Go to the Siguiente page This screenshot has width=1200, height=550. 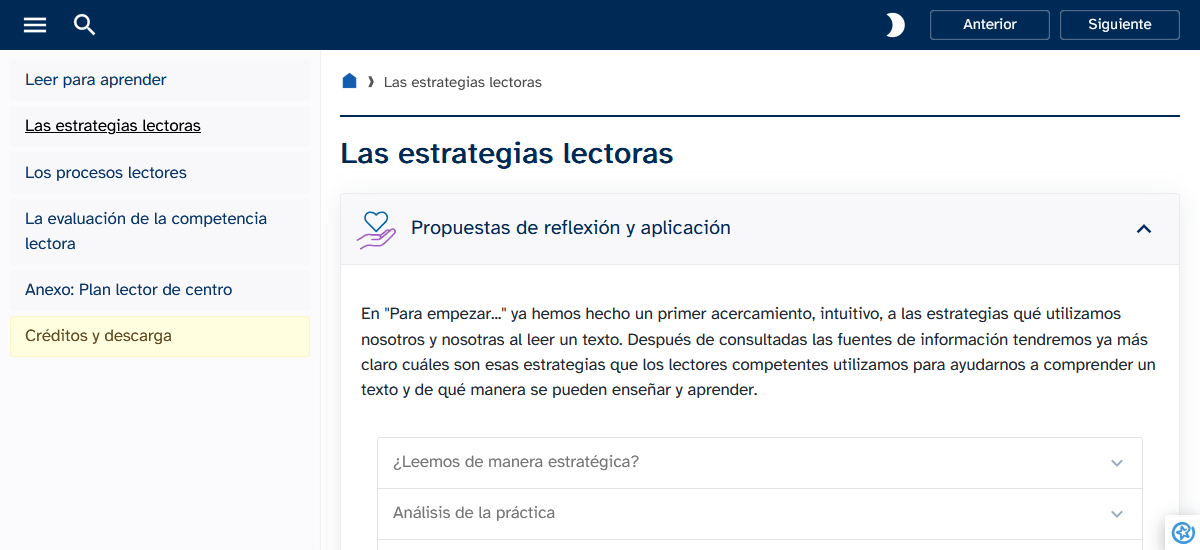1119,25
